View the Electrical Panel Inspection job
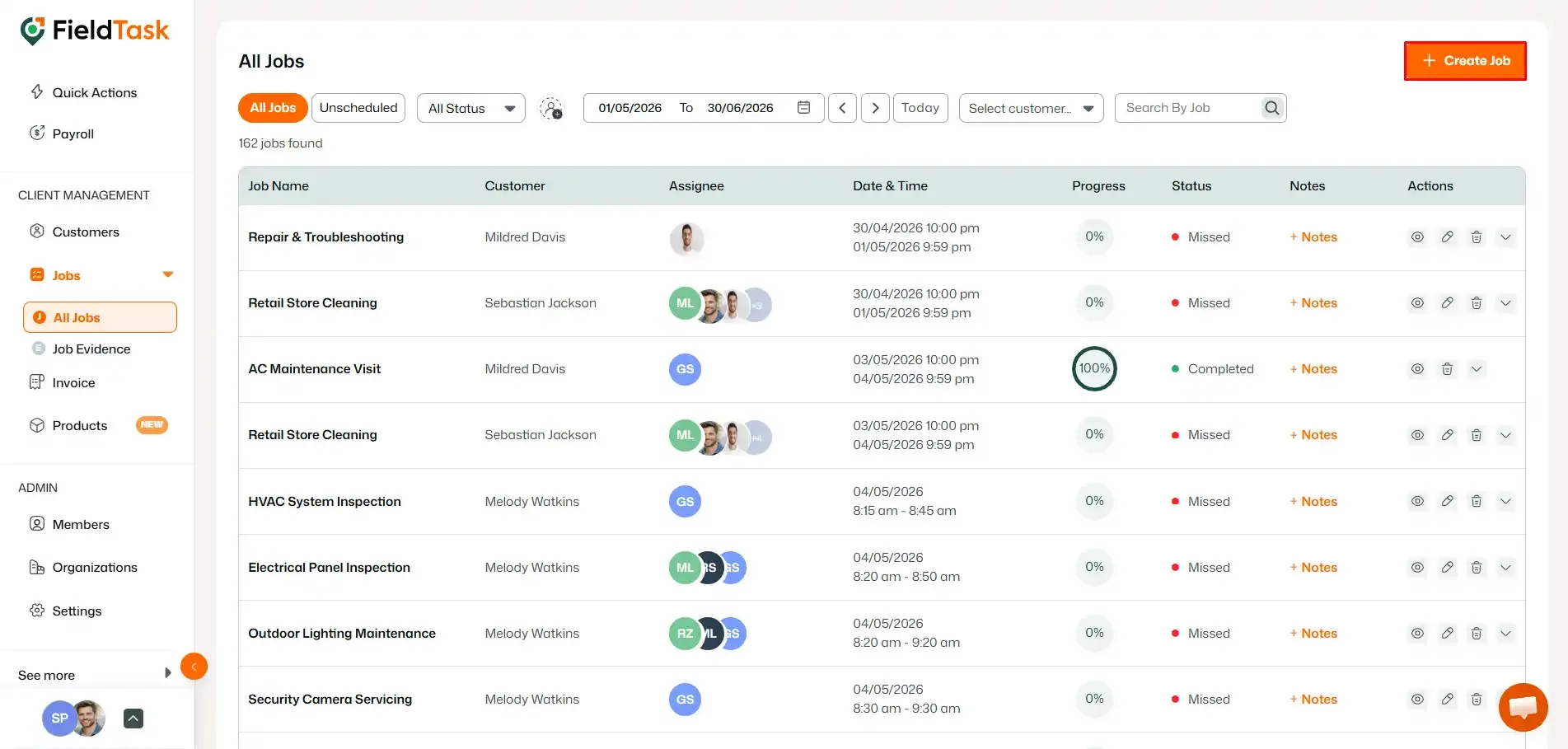Image resolution: width=1568 pixels, height=749 pixels. tap(1417, 568)
